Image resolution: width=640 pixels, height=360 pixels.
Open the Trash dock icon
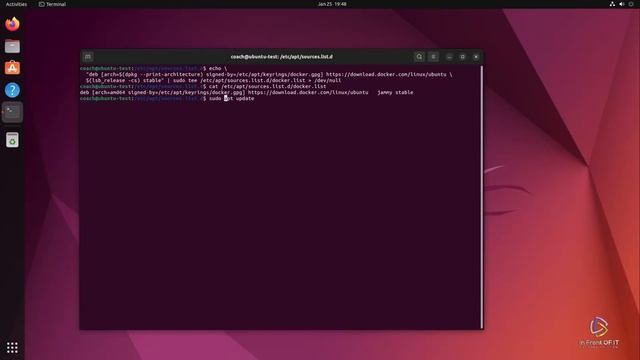12,140
